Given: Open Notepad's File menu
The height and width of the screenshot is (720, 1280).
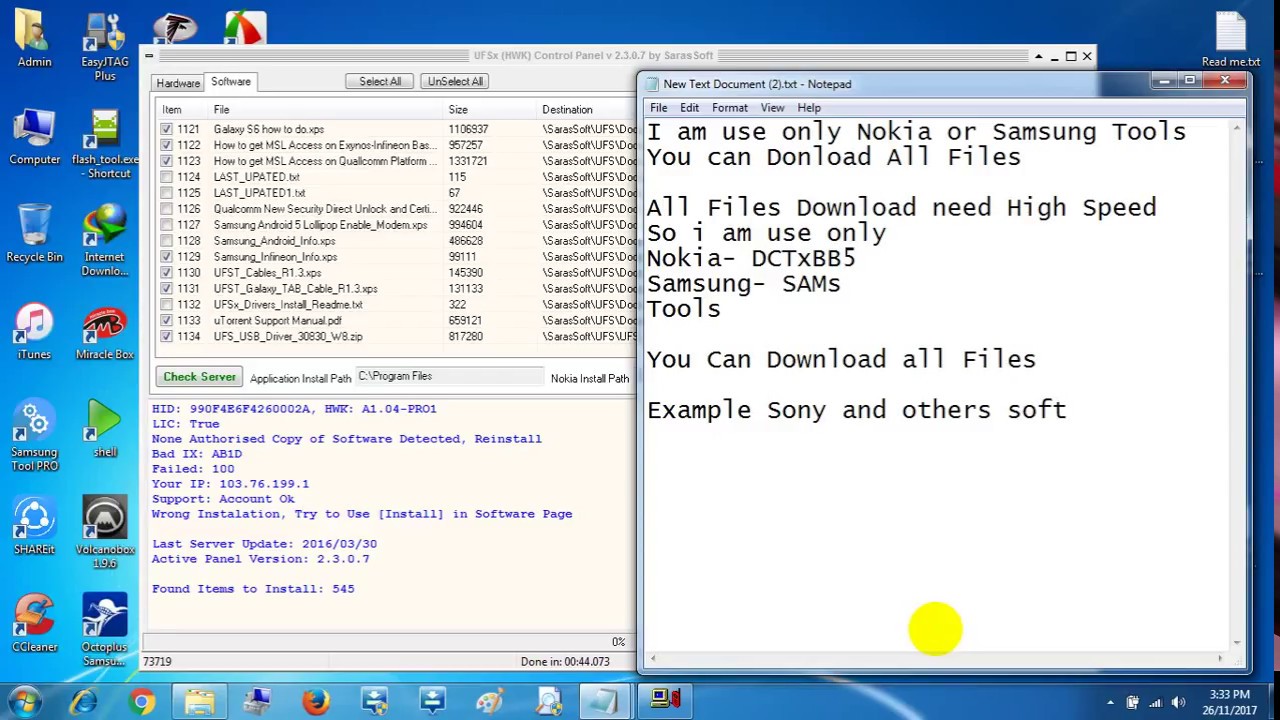Looking at the screenshot, I should click(x=659, y=108).
